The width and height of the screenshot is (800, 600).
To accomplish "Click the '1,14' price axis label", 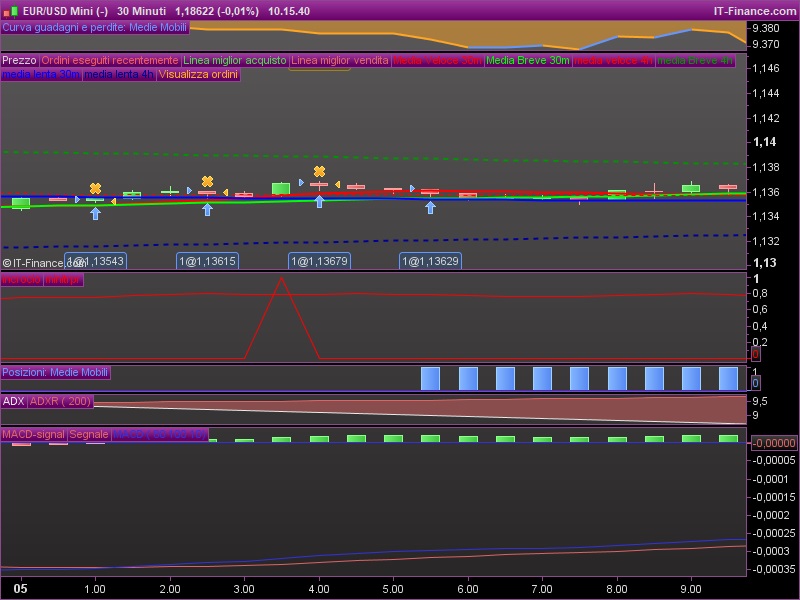I will tap(765, 142).
